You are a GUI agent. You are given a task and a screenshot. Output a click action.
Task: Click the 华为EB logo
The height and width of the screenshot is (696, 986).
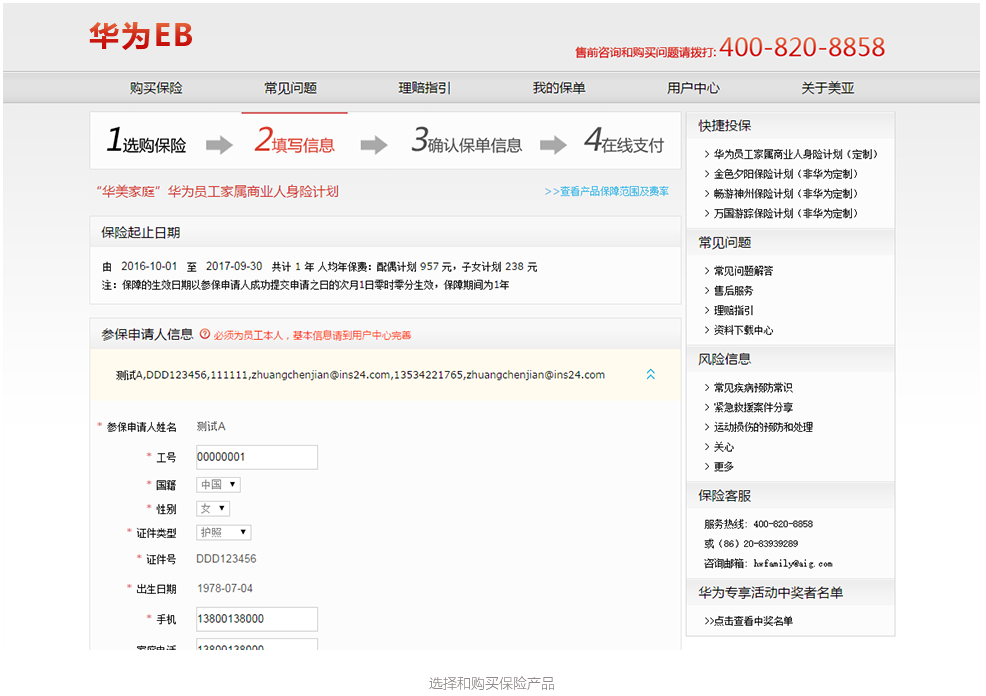pyautogui.click(x=140, y=36)
